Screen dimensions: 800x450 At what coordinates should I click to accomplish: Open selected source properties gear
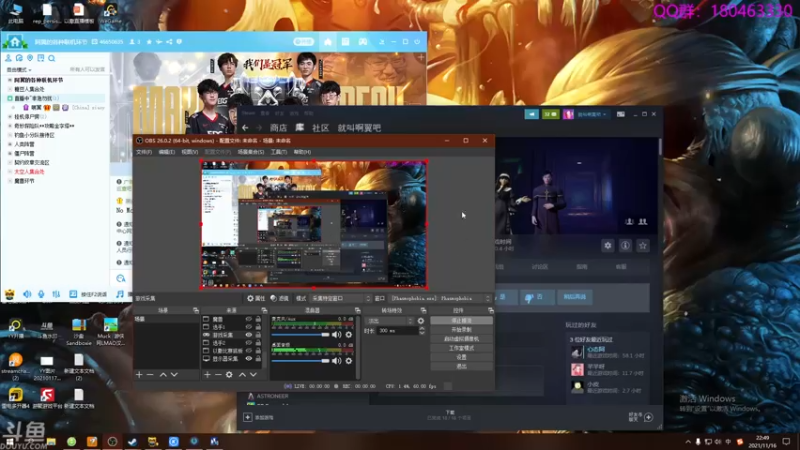click(229, 374)
